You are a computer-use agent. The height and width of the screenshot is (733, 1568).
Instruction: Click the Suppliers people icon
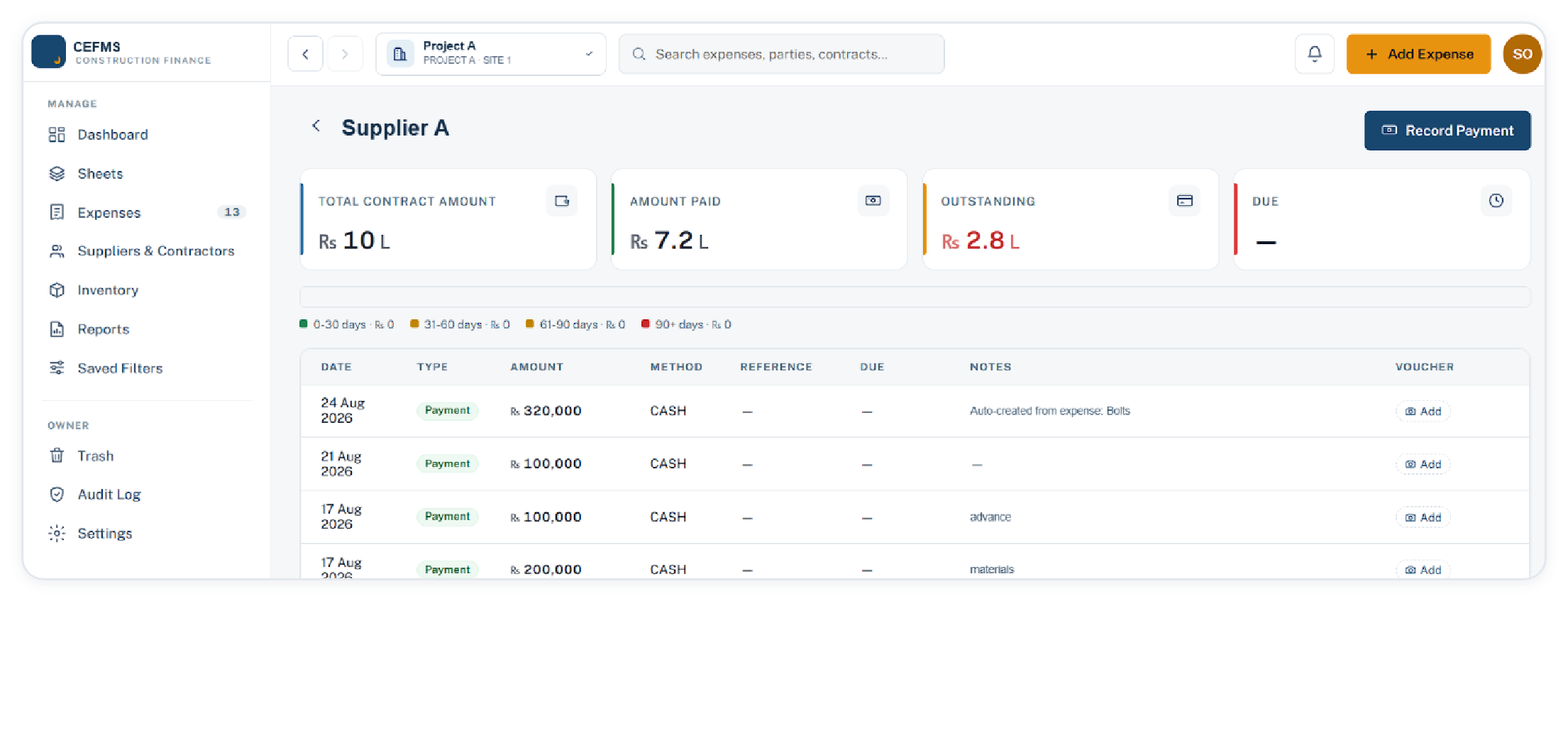click(x=57, y=251)
